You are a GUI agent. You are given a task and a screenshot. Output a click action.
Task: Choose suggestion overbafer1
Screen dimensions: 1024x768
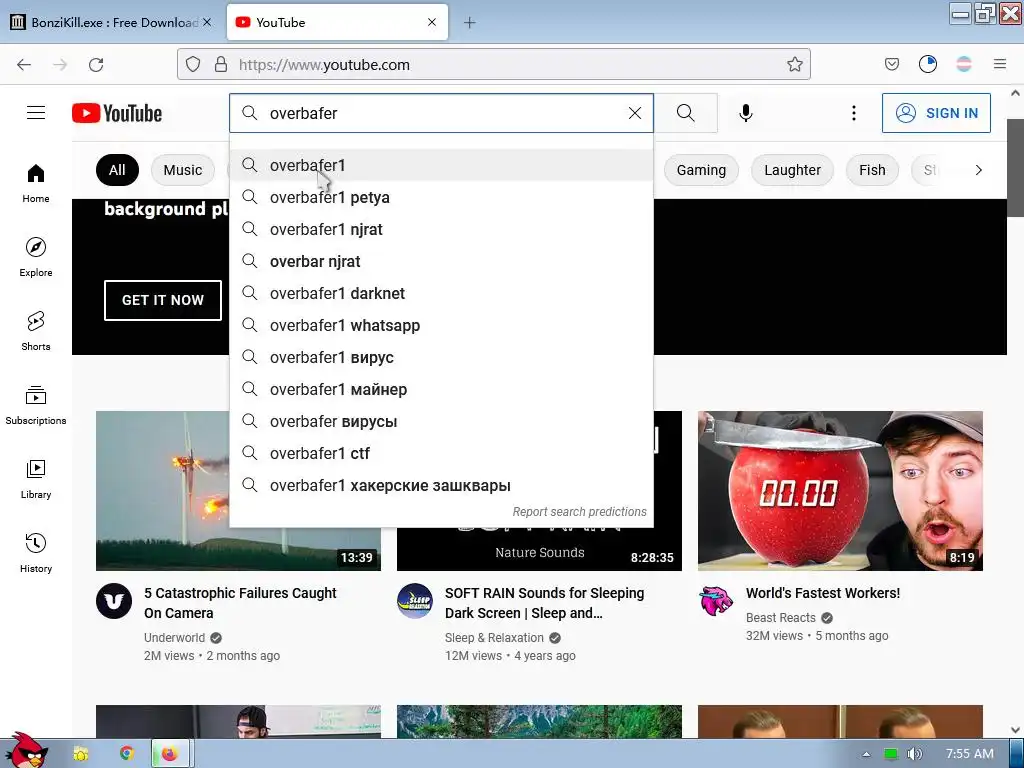click(441, 165)
